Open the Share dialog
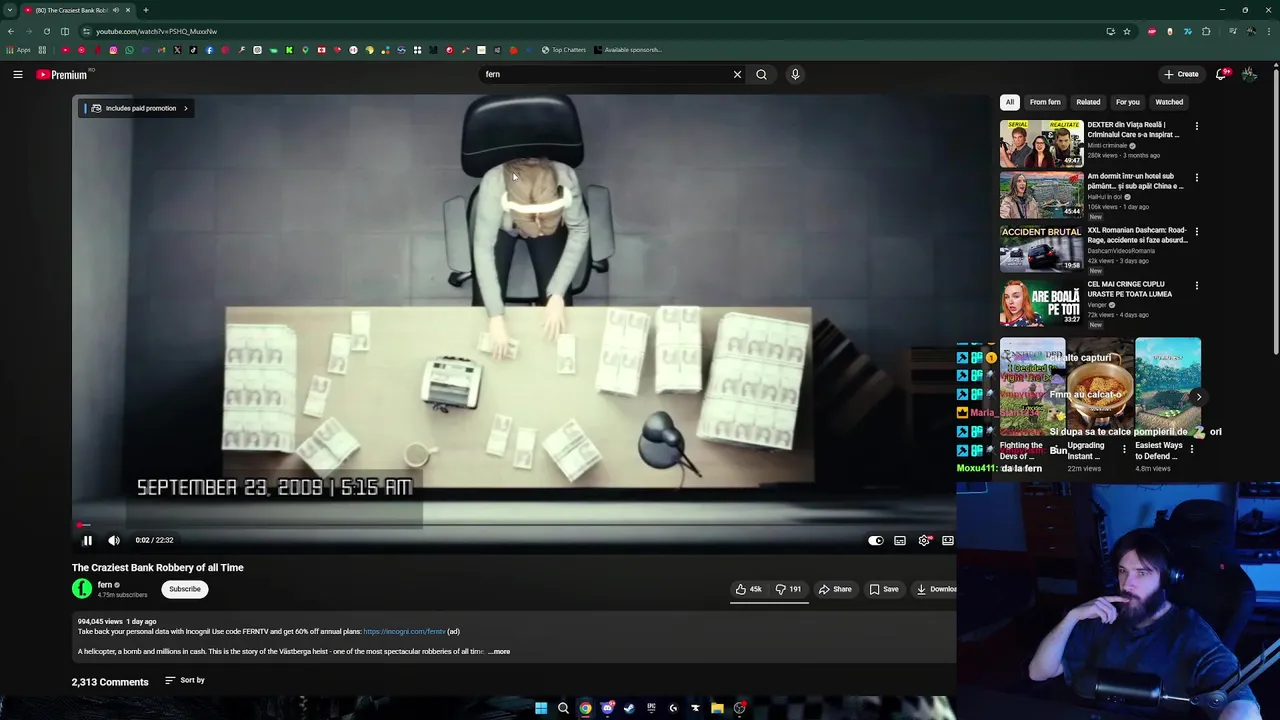The image size is (1280, 720). point(835,589)
